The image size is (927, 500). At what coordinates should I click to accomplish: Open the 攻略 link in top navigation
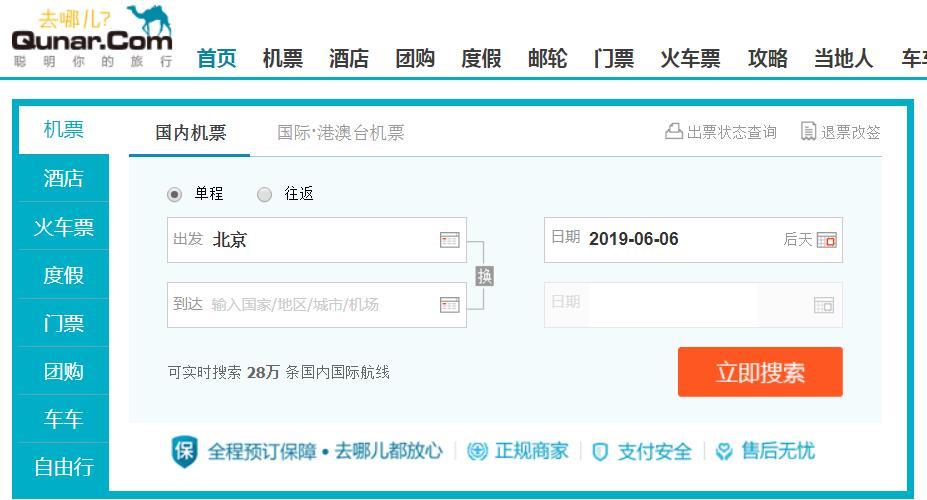click(x=767, y=59)
